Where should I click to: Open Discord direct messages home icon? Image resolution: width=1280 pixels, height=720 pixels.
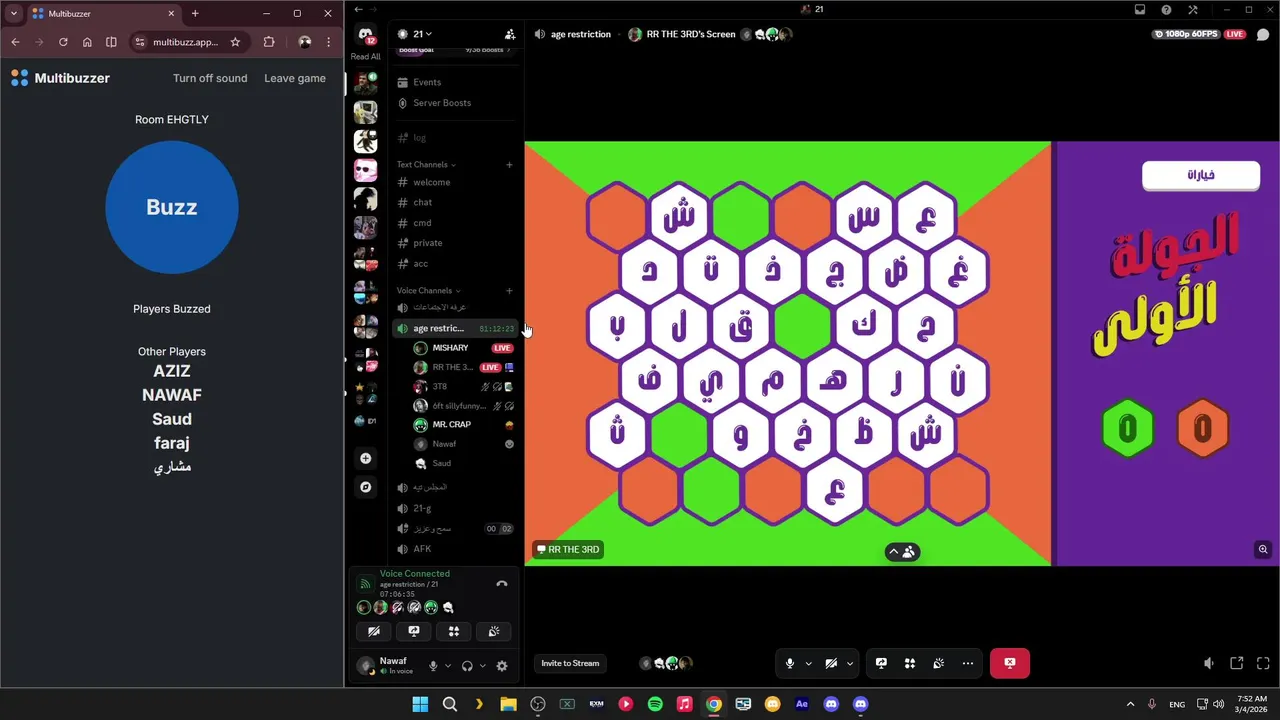[366, 35]
